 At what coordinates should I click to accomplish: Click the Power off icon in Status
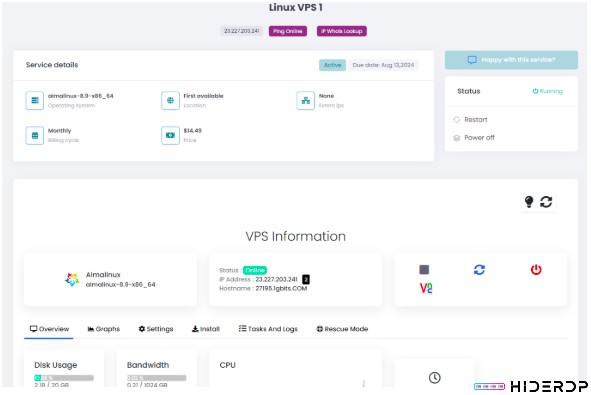click(x=456, y=138)
